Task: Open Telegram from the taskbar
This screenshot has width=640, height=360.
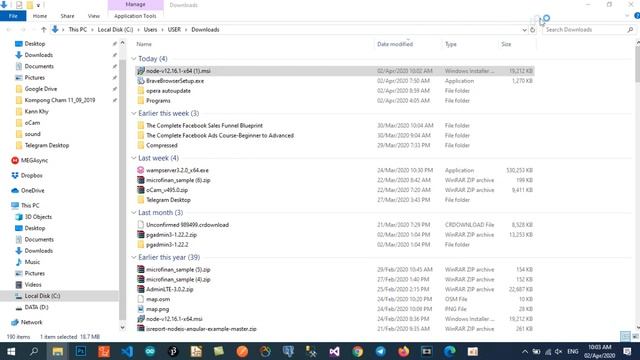Action: (x=380, y=351)
